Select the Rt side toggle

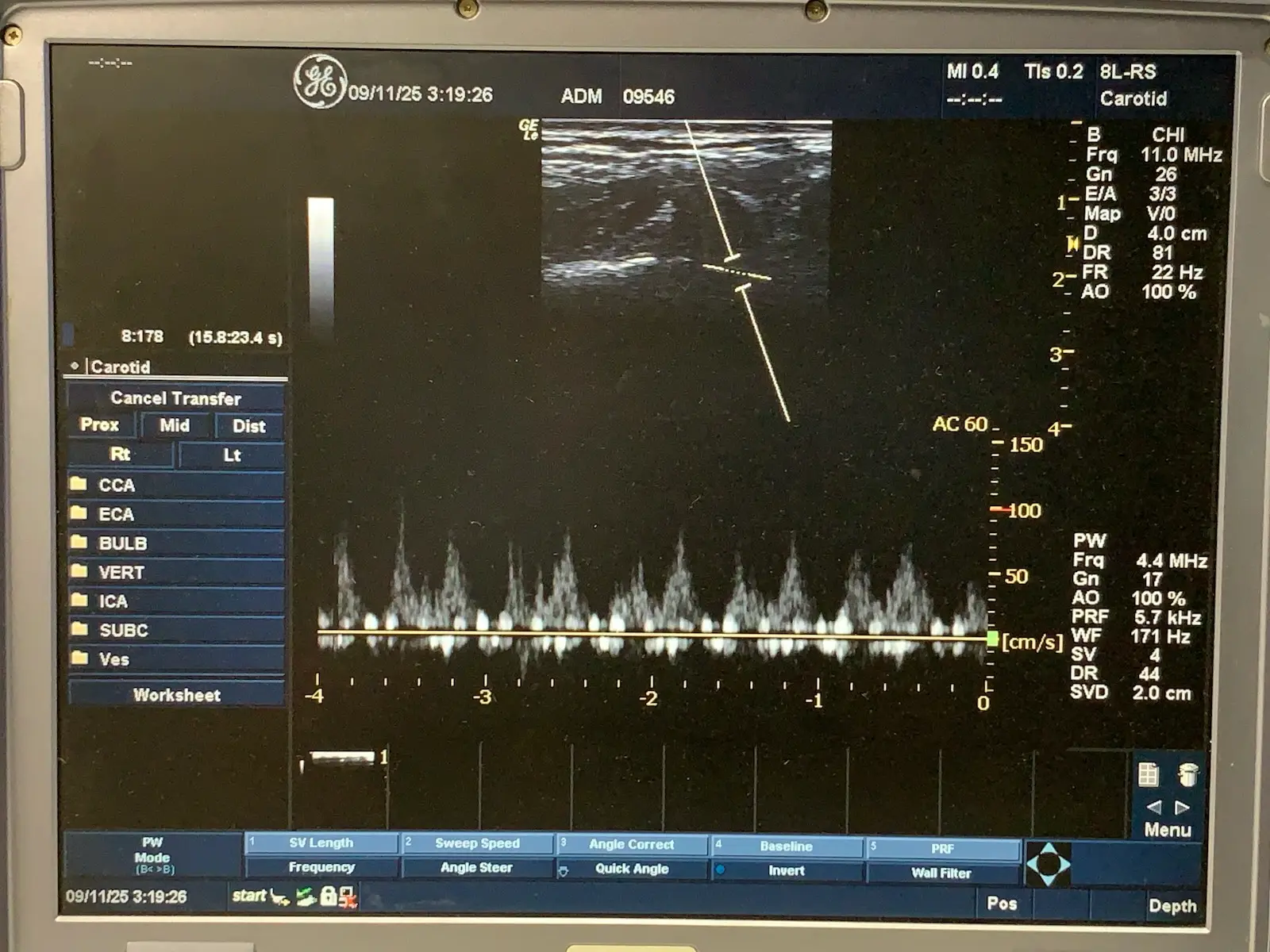[120, 455]
